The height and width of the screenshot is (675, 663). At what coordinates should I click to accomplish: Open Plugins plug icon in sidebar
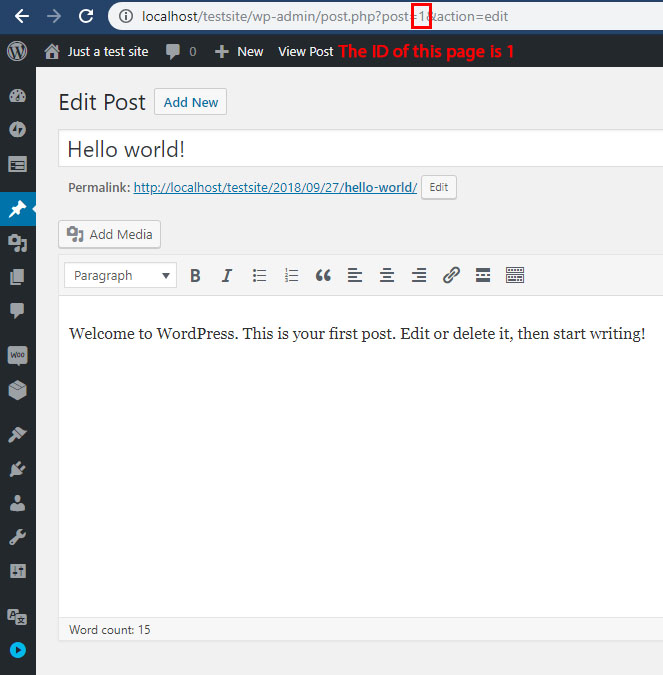18,468
